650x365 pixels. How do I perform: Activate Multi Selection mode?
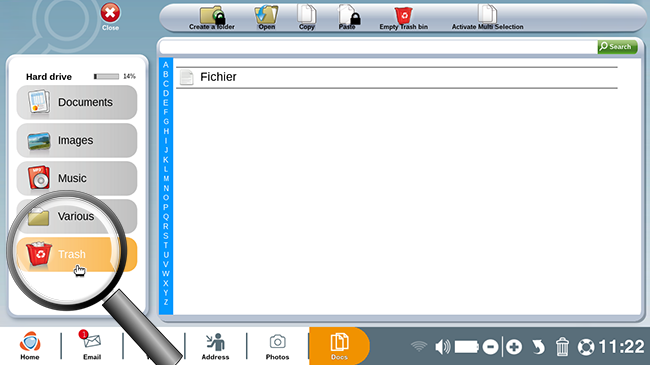(x=487, y=18)
